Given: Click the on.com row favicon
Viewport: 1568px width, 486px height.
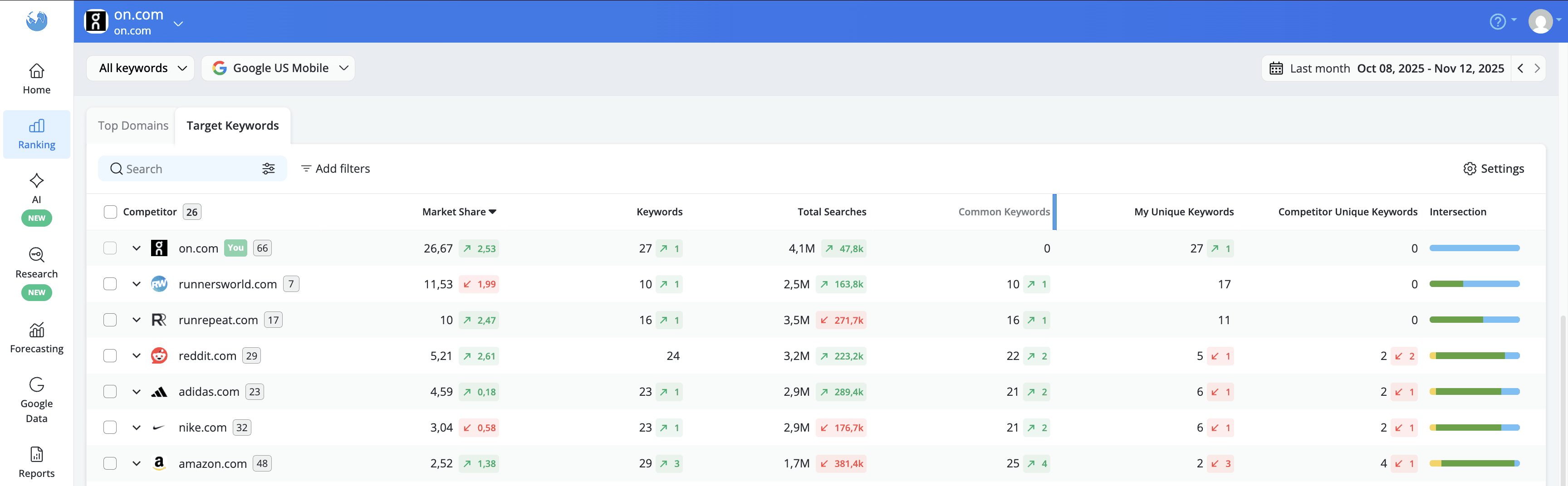Looking at the screenshot, I should coord(159,248).
